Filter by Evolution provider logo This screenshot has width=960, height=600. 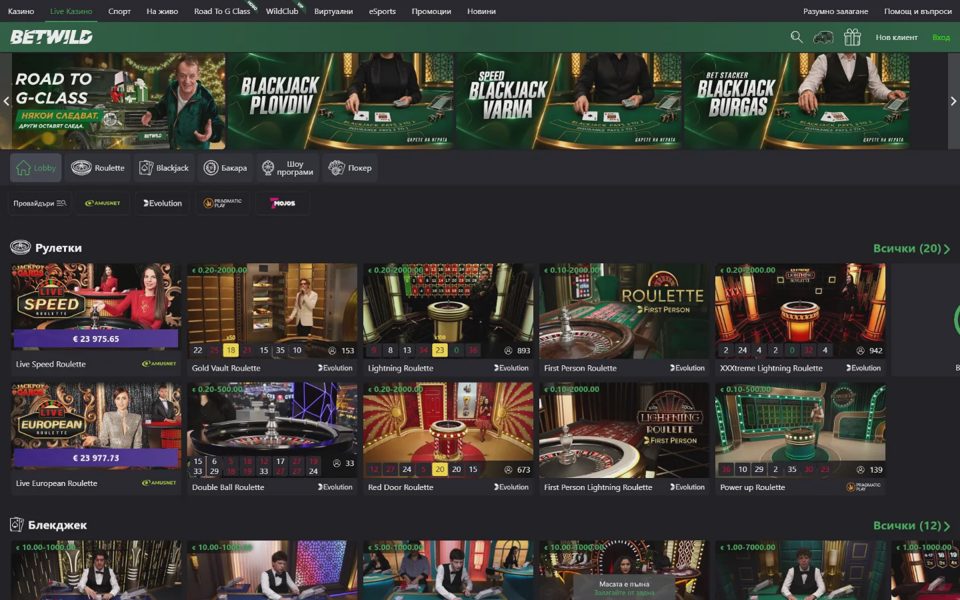coord(162,203)
